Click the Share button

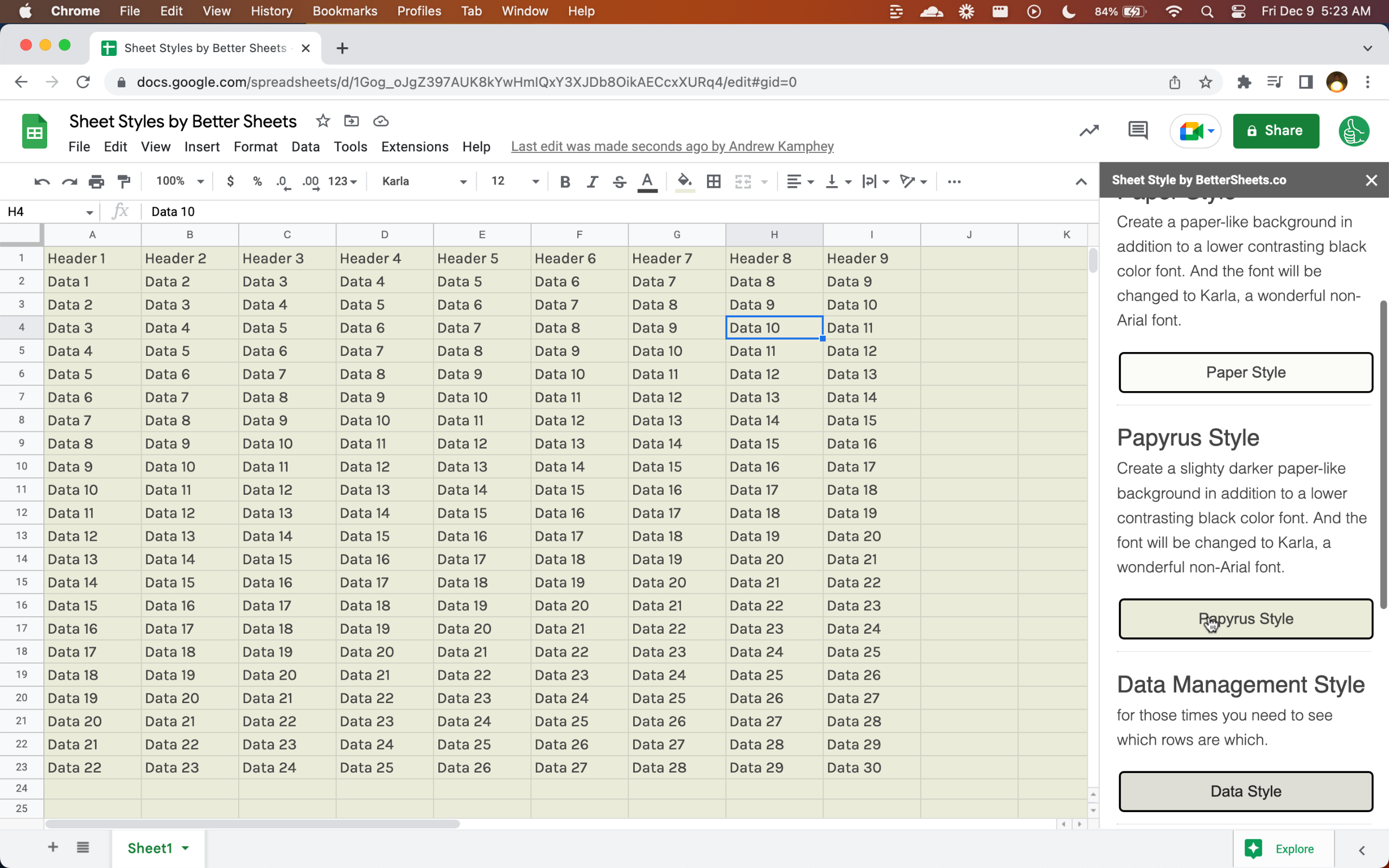(1276, 131)
